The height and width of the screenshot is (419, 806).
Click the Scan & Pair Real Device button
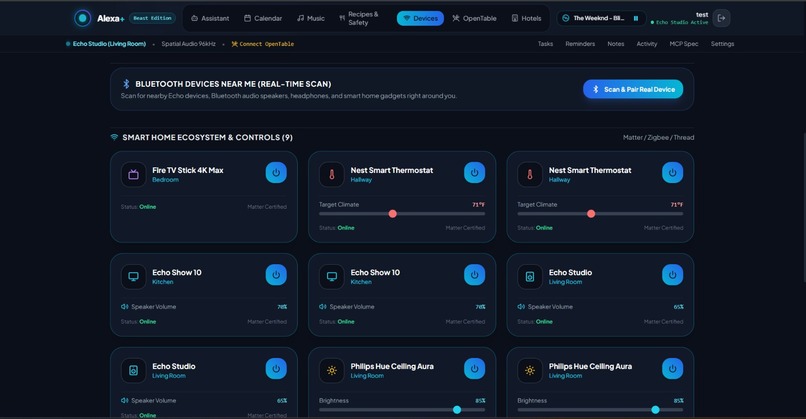click(633, 89)
